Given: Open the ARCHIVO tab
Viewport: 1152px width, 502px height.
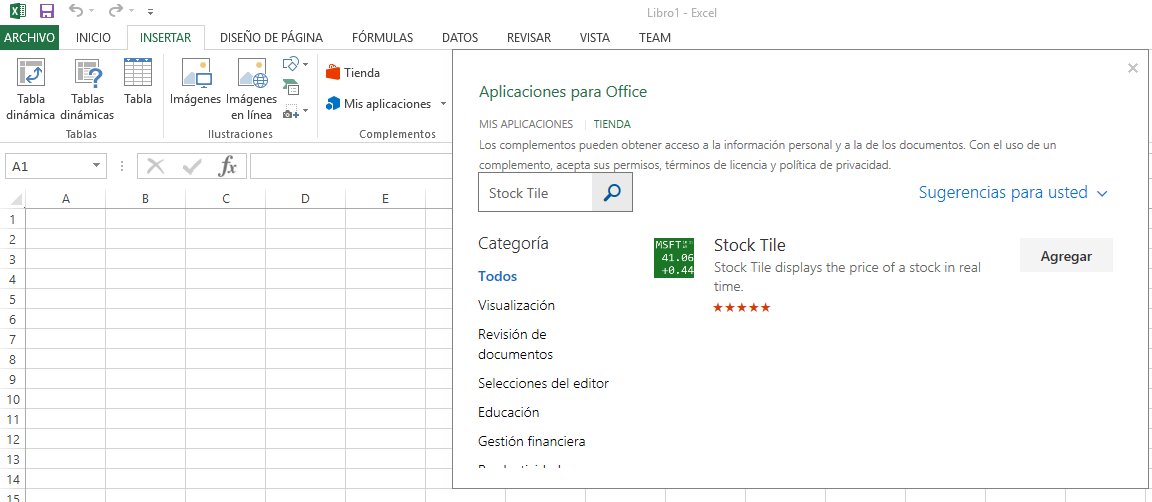Looking at the screenshot, I should pos(29,37).
